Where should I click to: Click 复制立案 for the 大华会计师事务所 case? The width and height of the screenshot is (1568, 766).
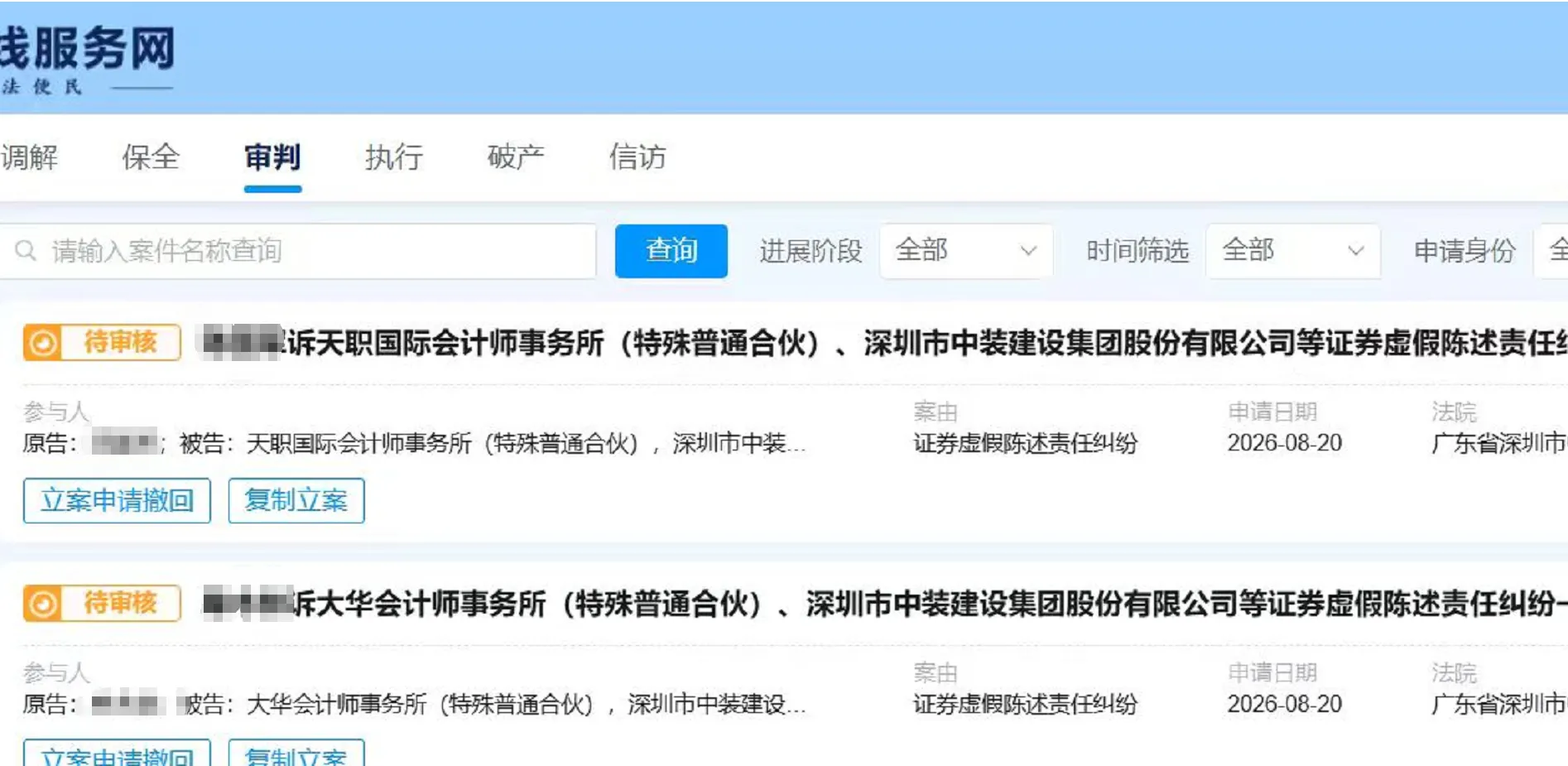296,754
